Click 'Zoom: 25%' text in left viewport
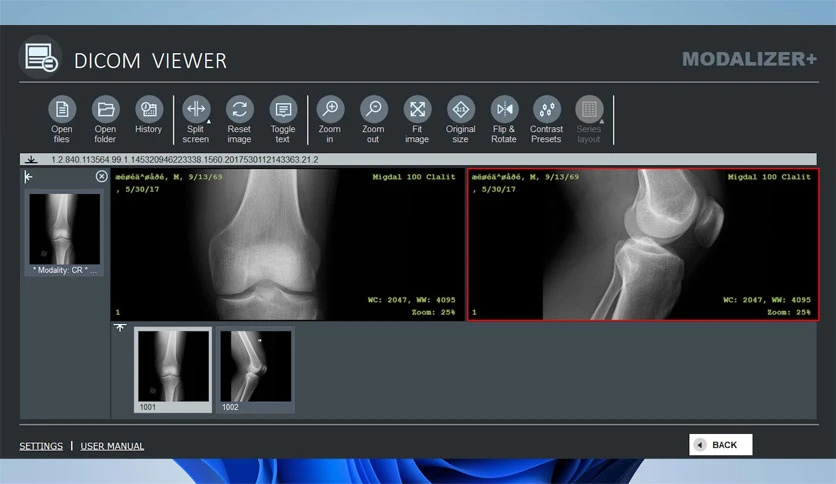836x484 pixels. point(433,312)
